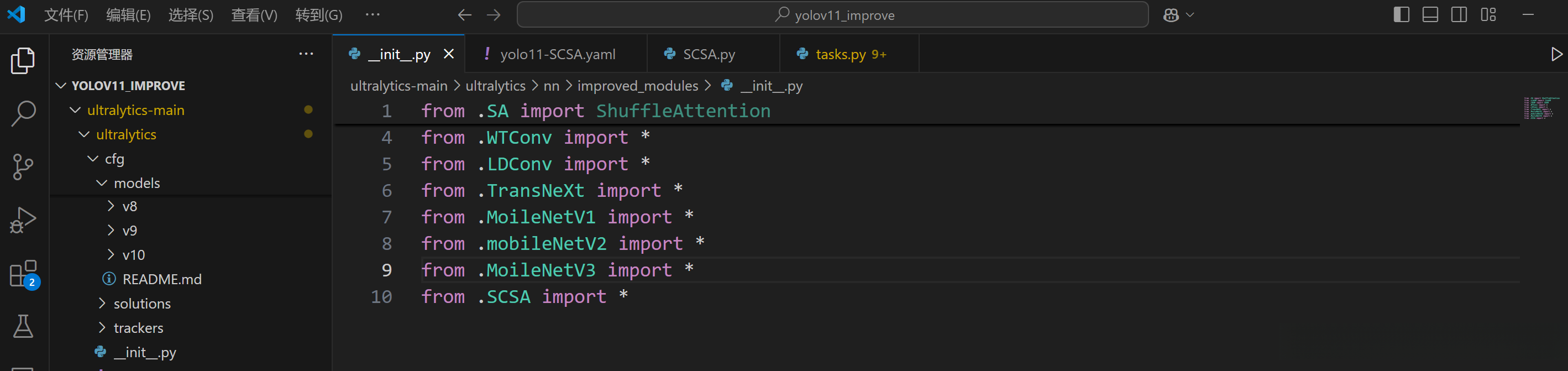Image resolution: width=1568 pixels, height=371 pixels.
Task: Open the Copilot chat icon in title bar
Action: coord(1171,15)
